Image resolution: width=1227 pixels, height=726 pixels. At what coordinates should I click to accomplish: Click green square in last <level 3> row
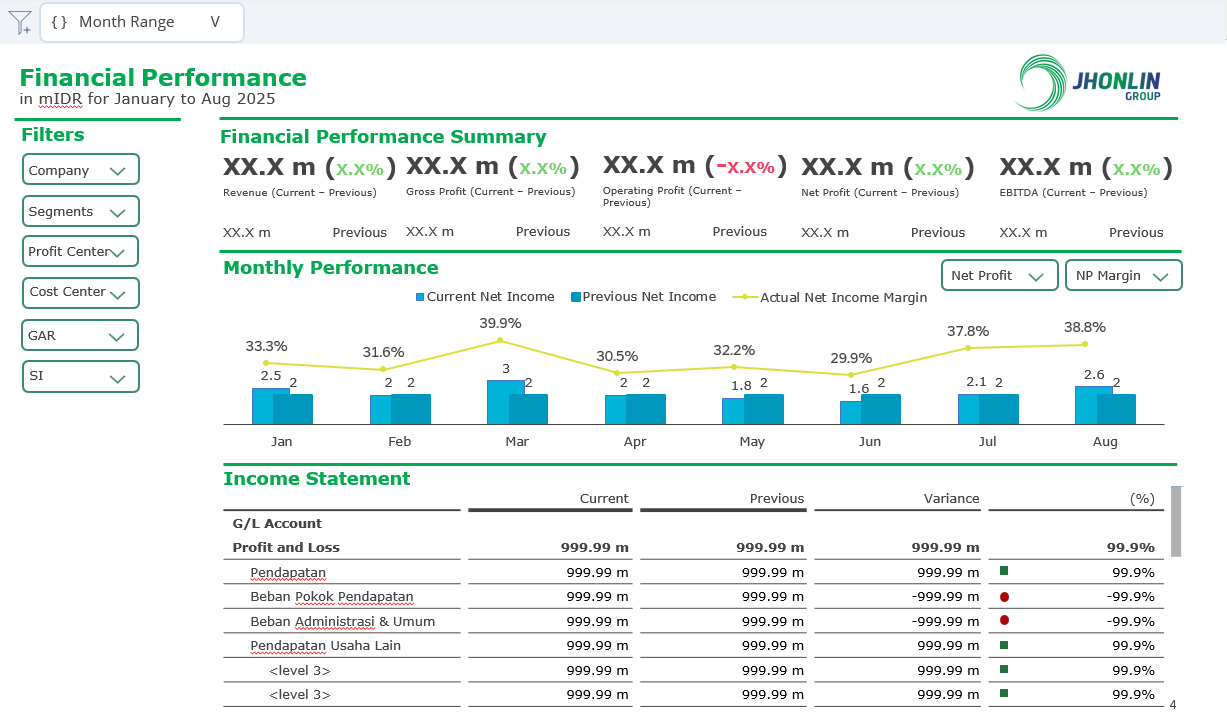pos(1004,693)
